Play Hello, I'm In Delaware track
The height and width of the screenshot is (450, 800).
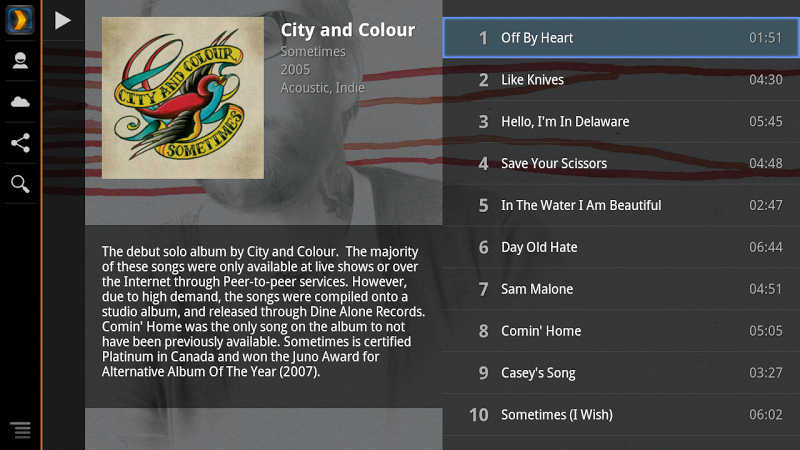point(621,121)
